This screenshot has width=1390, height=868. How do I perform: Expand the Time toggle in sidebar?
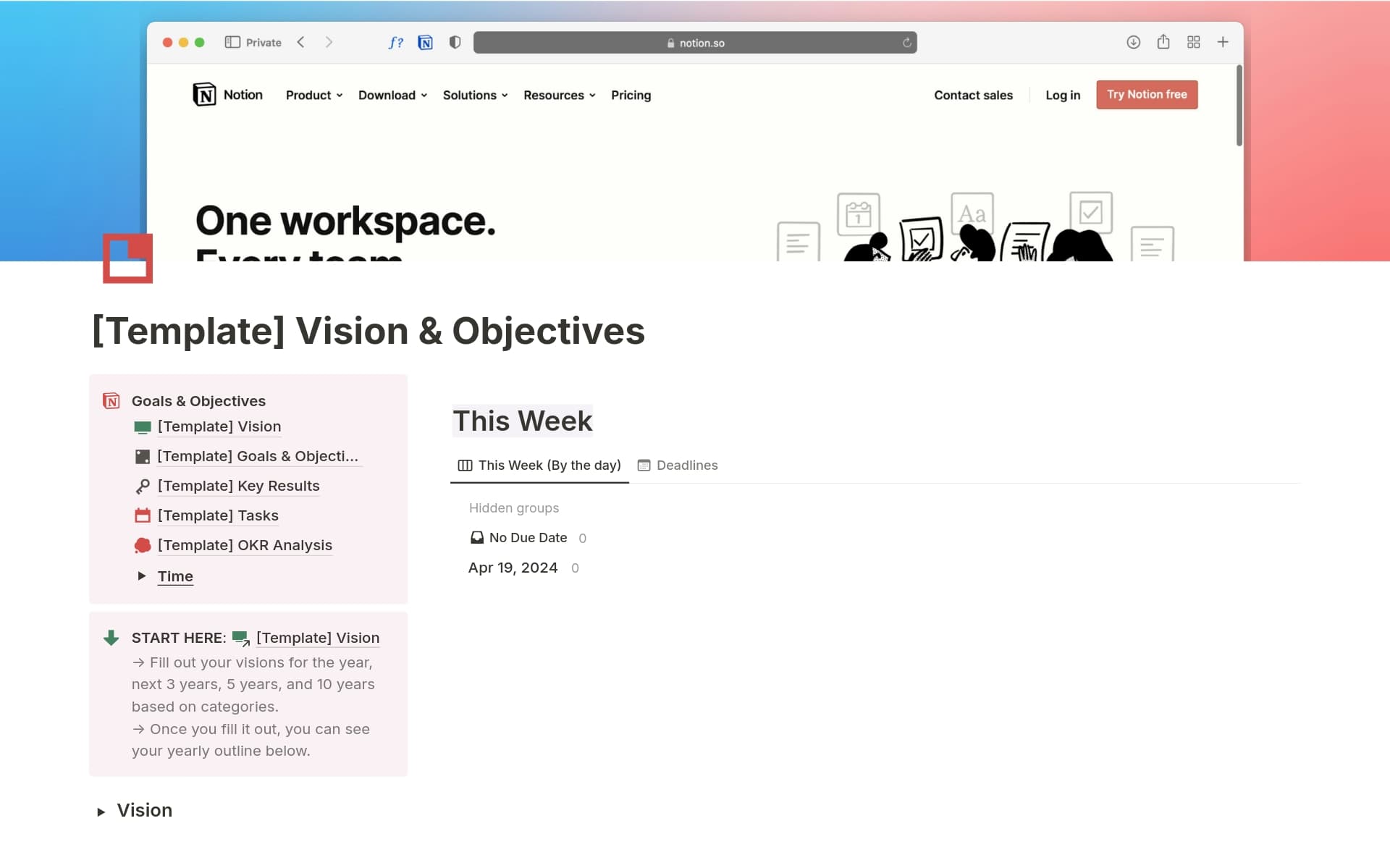[142, 576]
